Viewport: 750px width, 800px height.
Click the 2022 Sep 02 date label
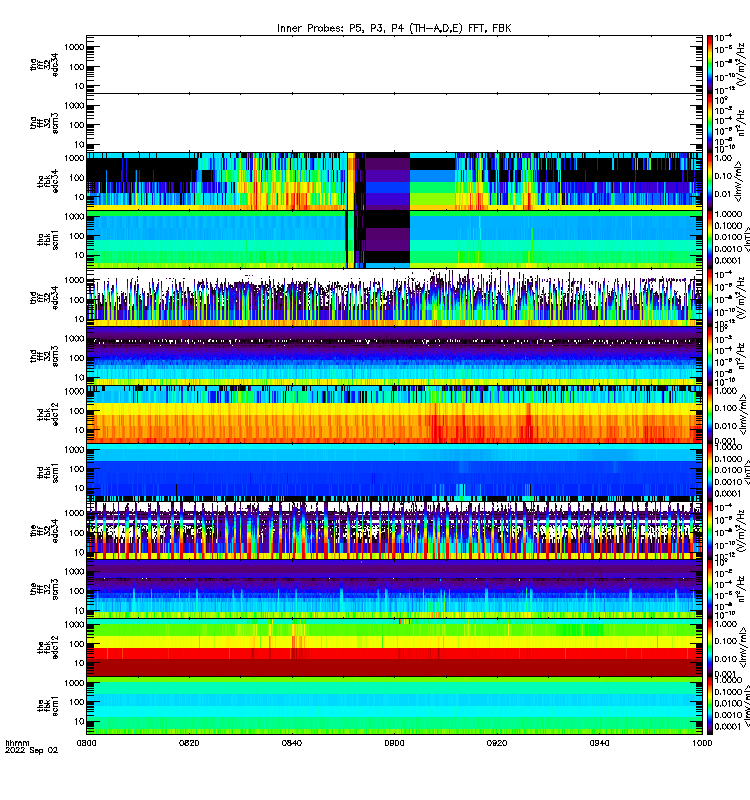coord(32,751)
